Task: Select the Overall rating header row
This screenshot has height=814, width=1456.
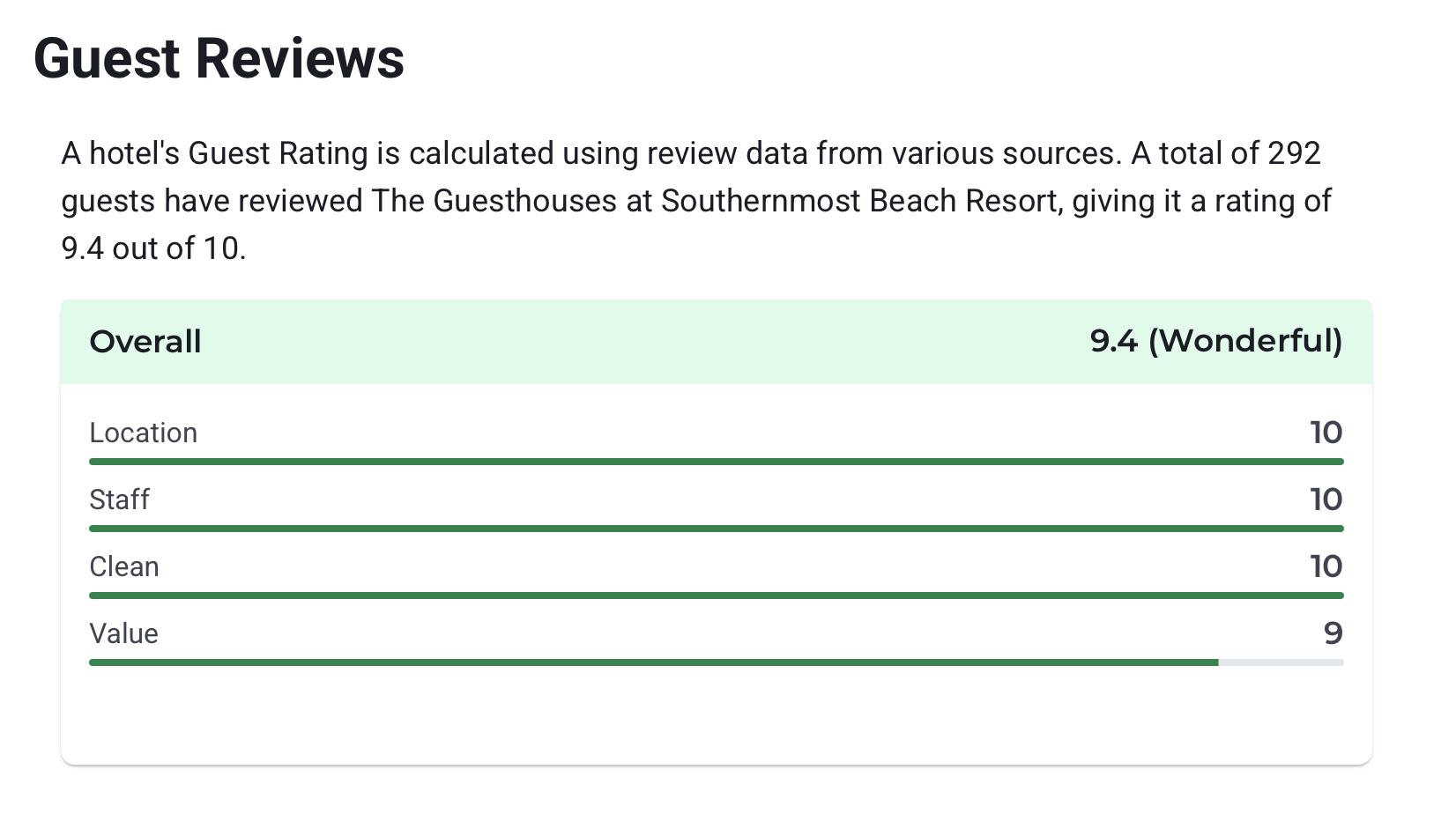Action: coord(717,342)
